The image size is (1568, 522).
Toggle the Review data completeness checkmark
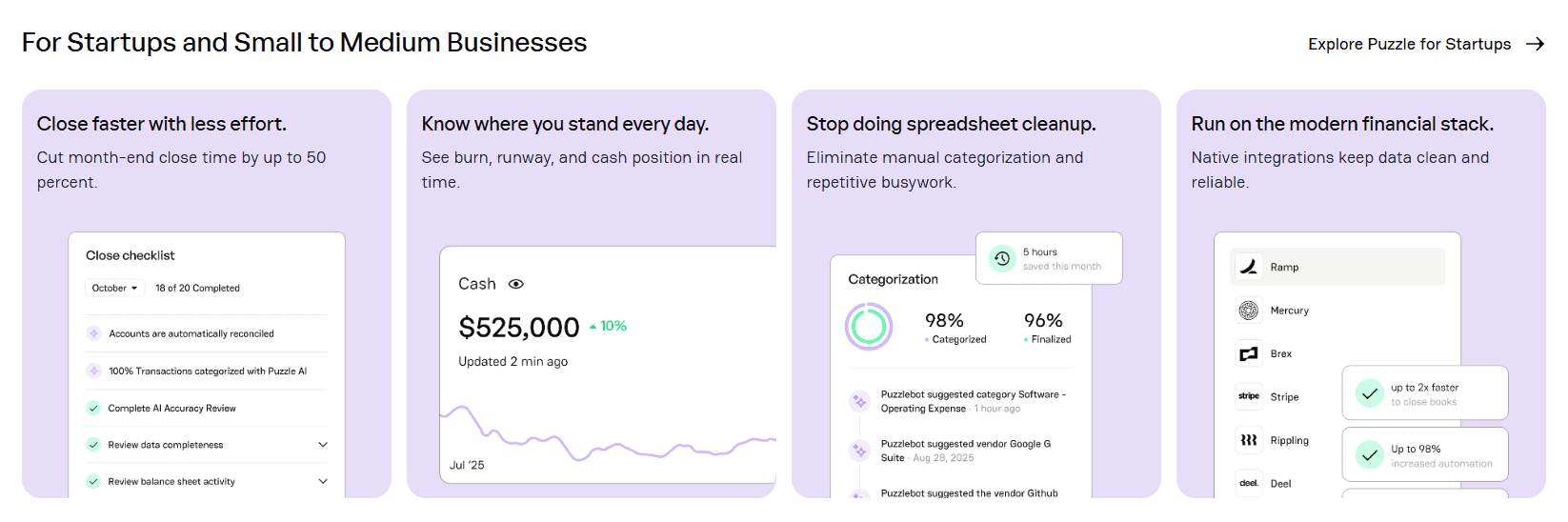coord(93,445)
